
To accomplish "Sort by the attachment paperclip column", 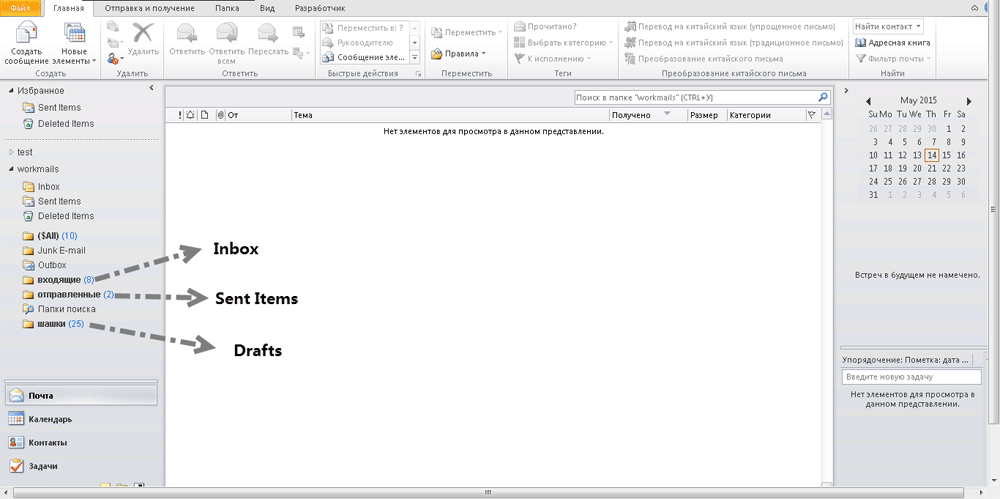I will pyautogui.click(x=221, y=115).
